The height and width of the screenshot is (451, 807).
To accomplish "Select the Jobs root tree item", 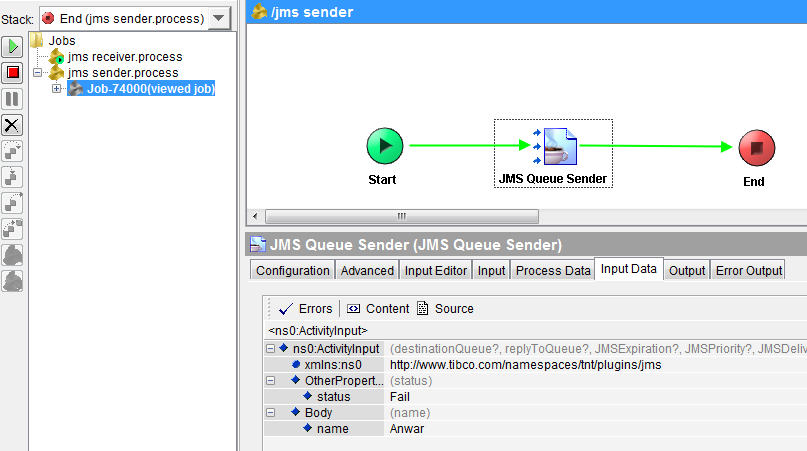I will point(62,41).
